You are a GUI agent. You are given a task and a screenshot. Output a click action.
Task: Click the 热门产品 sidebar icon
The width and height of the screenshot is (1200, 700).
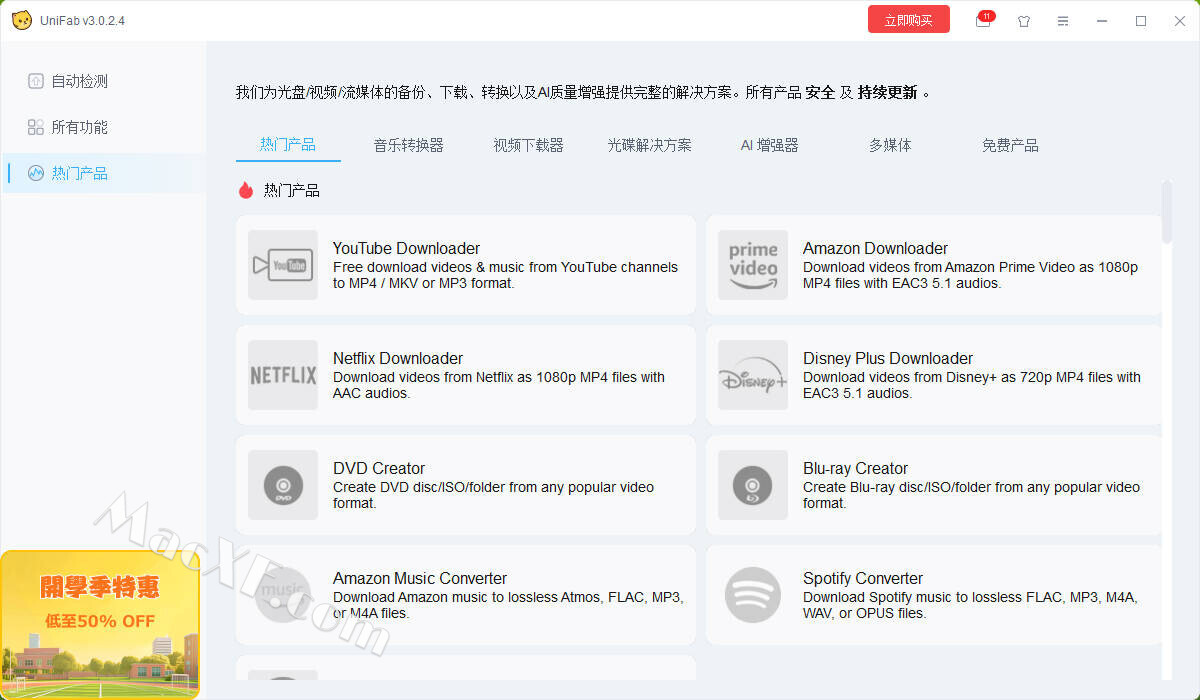(36, 173)
